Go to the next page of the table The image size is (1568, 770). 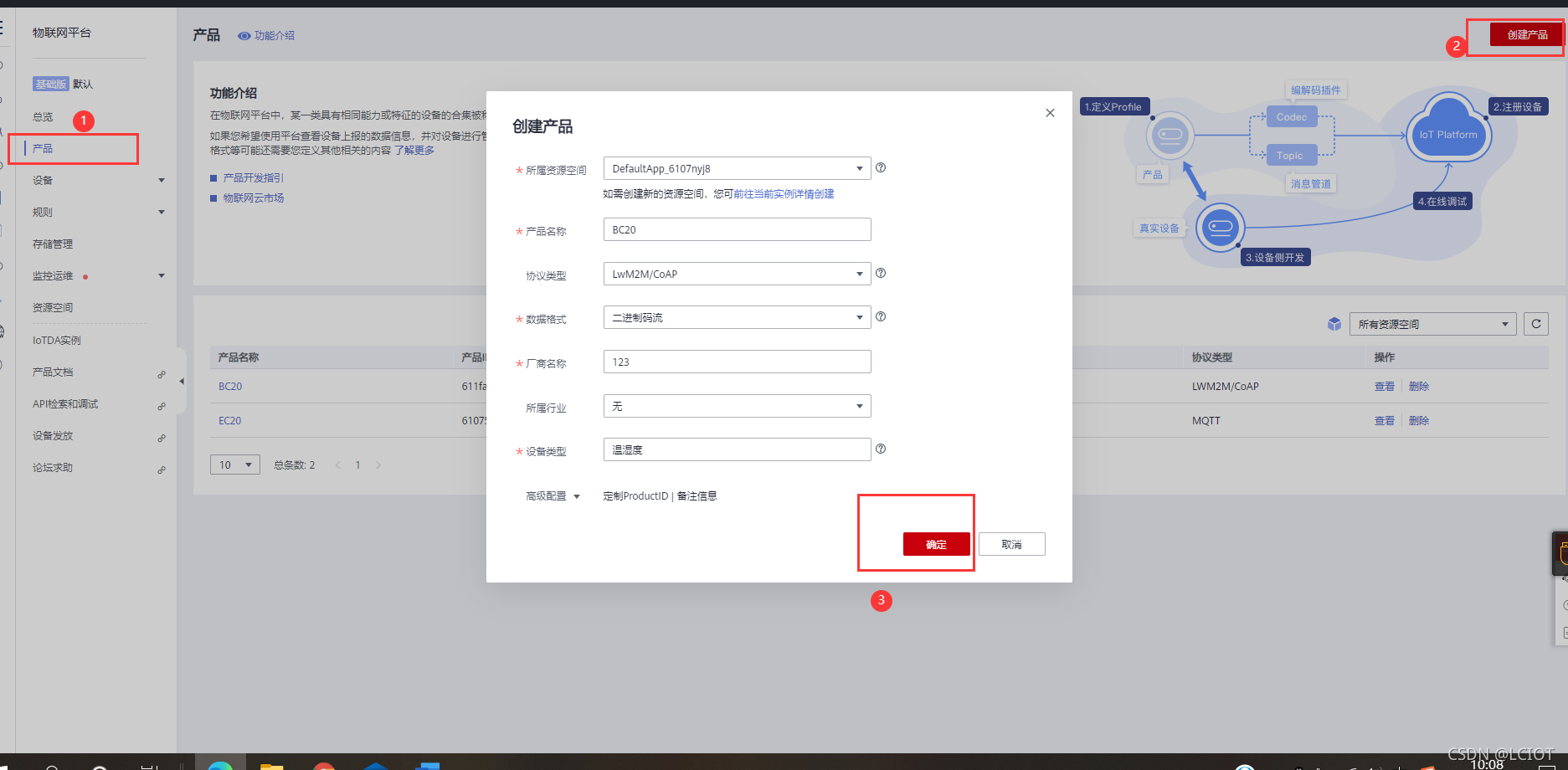[378, 465]
